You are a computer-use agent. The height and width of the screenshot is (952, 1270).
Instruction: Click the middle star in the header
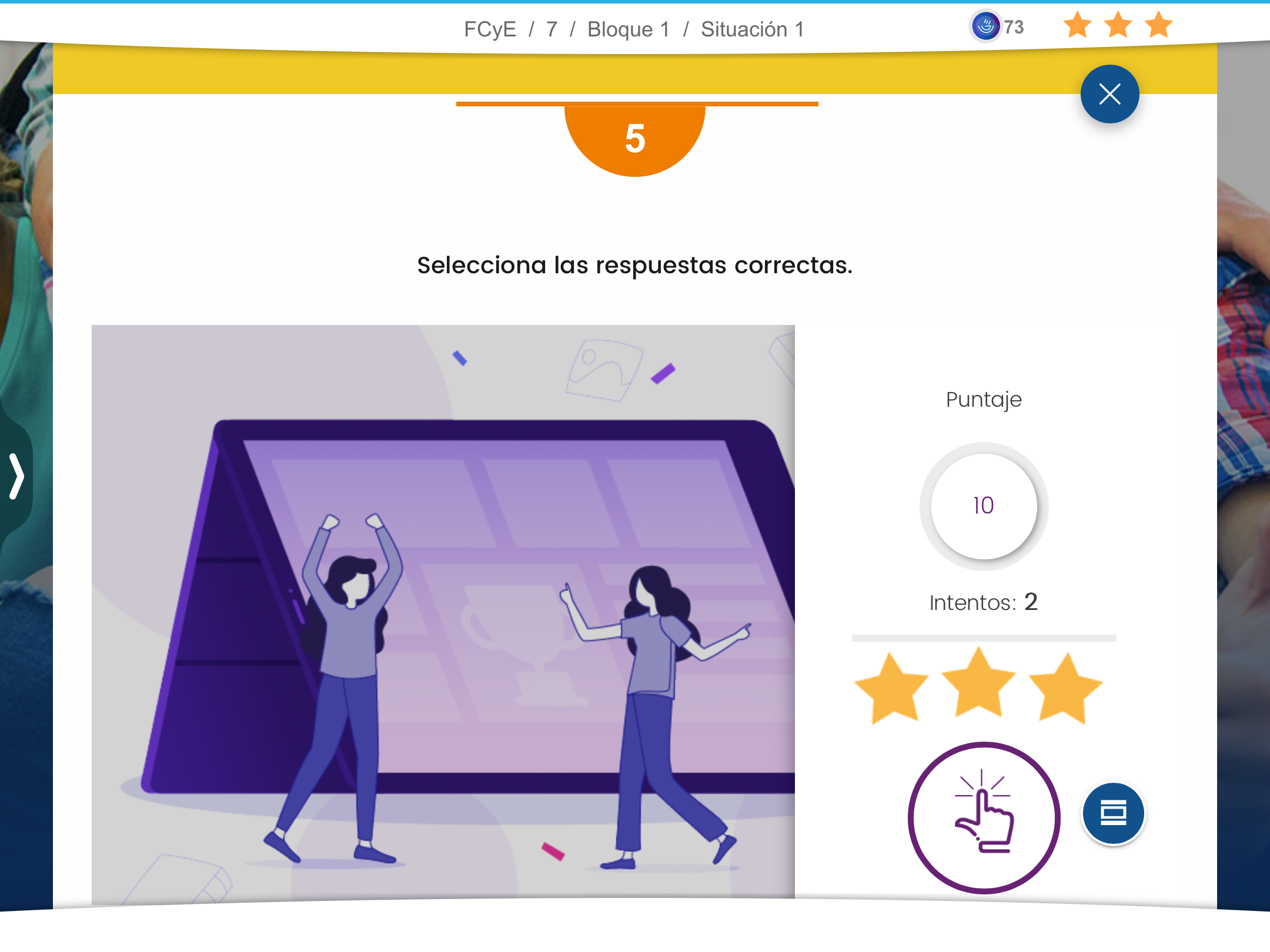[1118, 25]
